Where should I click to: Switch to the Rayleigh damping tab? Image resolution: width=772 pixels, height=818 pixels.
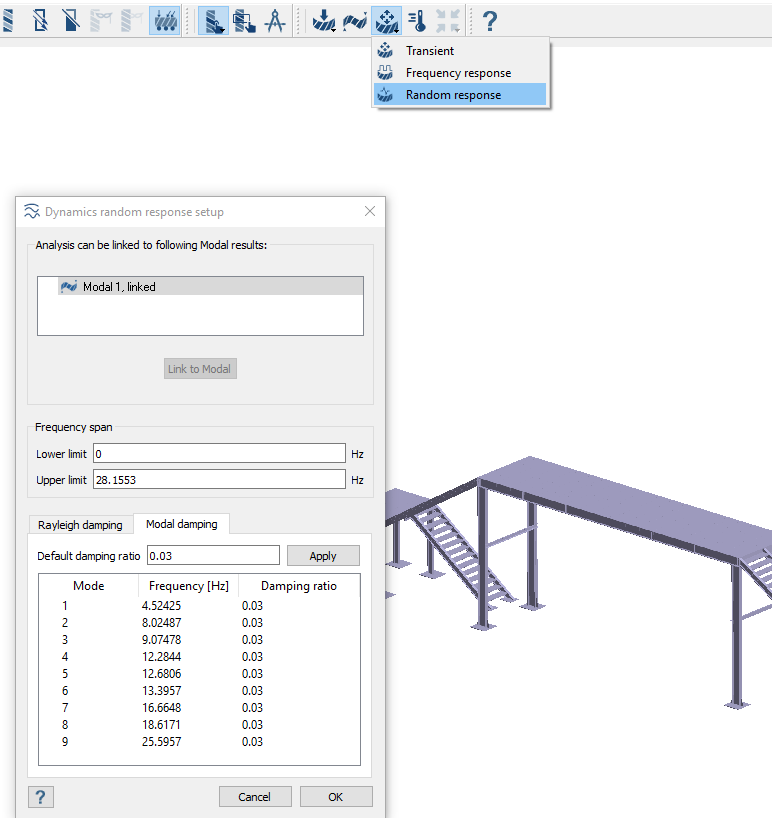click(80, 525)
